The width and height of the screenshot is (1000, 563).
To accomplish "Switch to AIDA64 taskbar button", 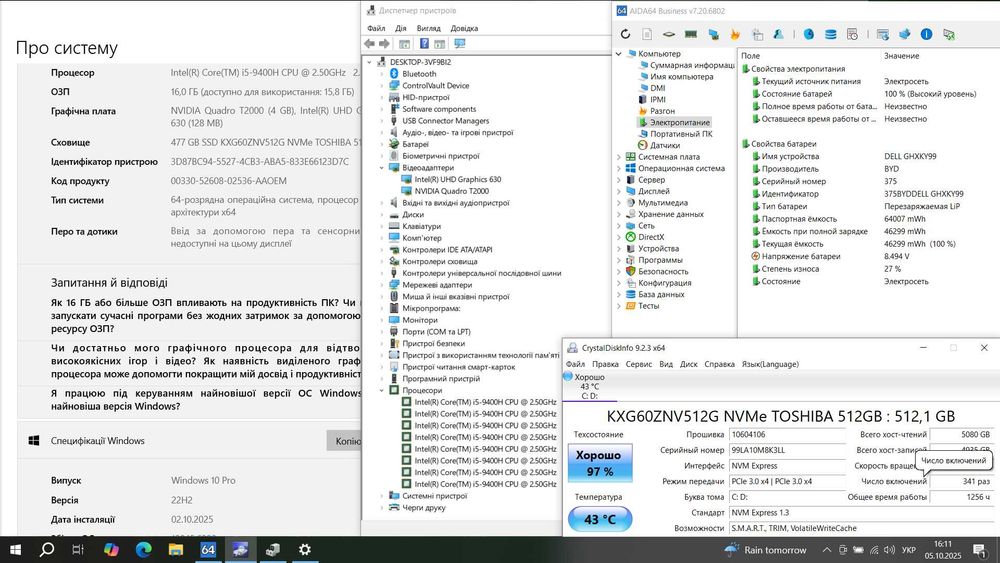I will click(x=208, y=550).
